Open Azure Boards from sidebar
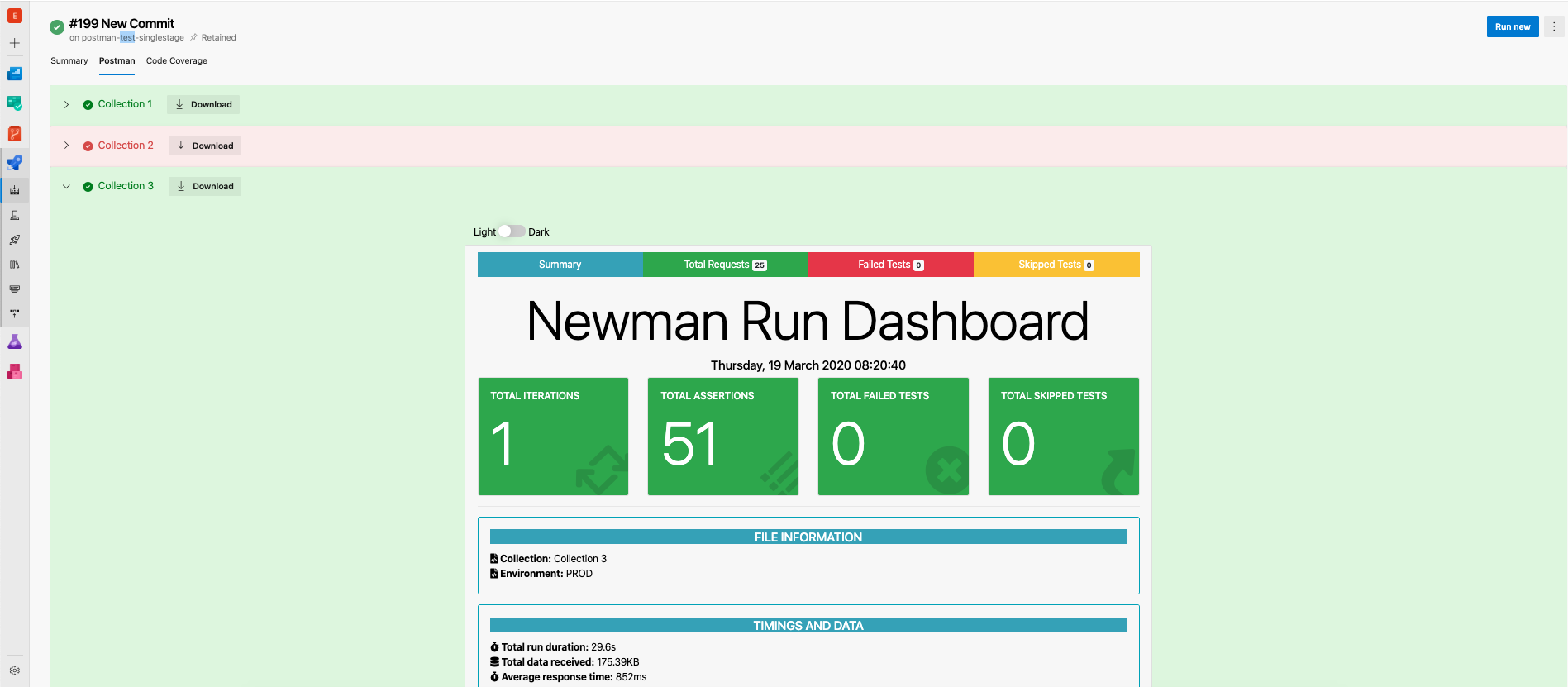This screenshot has height=687, width=1568. tap(15, 103)
